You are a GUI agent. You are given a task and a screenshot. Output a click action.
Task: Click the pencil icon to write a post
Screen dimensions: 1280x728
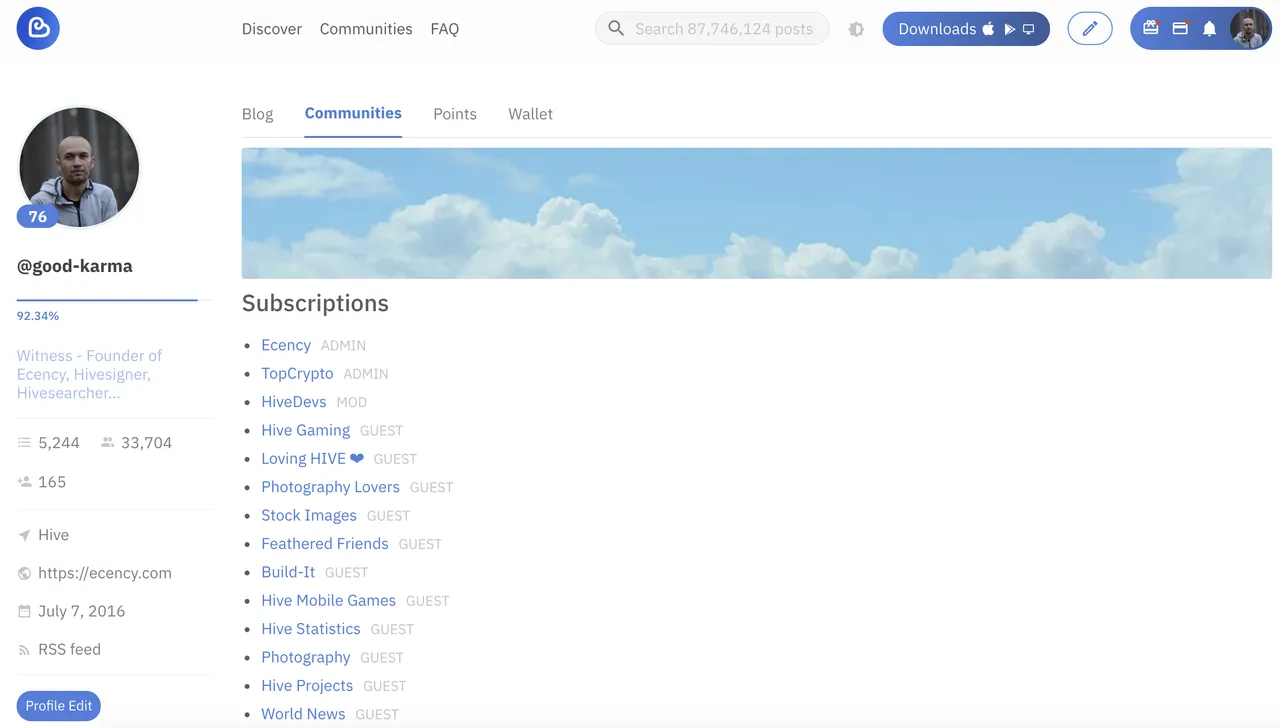pyautogui.click(x=1090, y=29)
